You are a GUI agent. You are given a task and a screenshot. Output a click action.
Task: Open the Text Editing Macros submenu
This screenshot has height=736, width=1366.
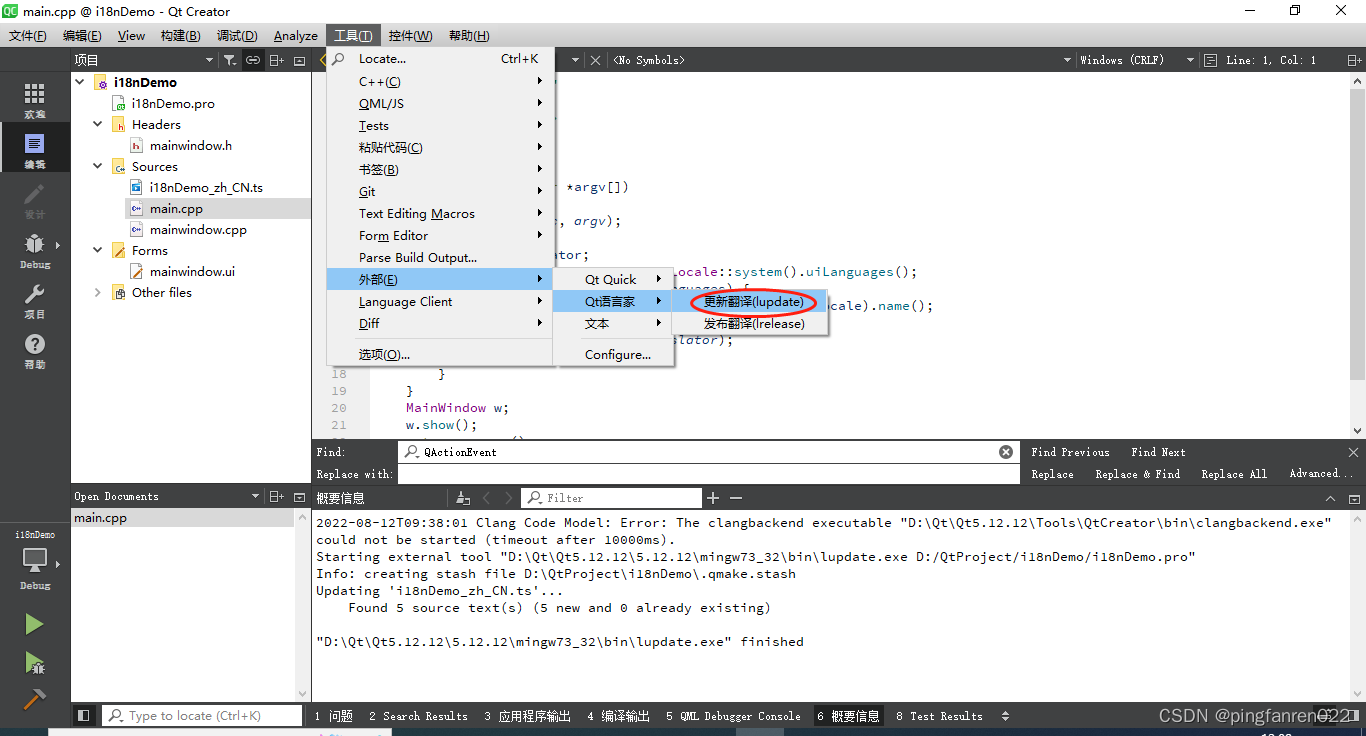(x=440, y=214)
